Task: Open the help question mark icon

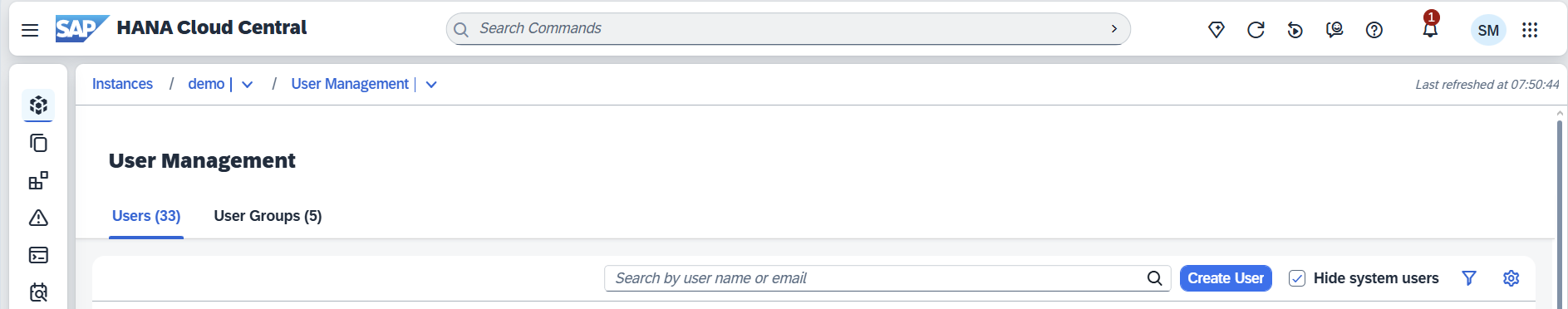Action: pos(1374,30)
